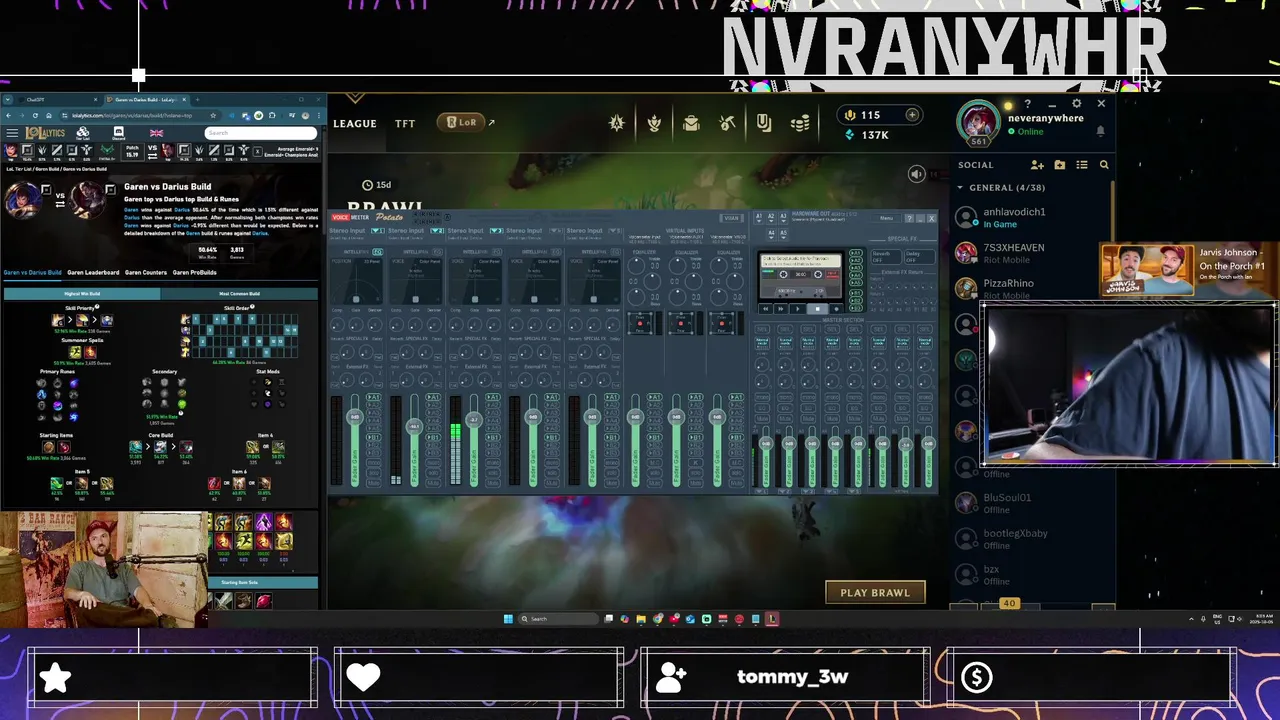
Task: Open hardware out A3 device dropdown
Action: tap(783, 218)
